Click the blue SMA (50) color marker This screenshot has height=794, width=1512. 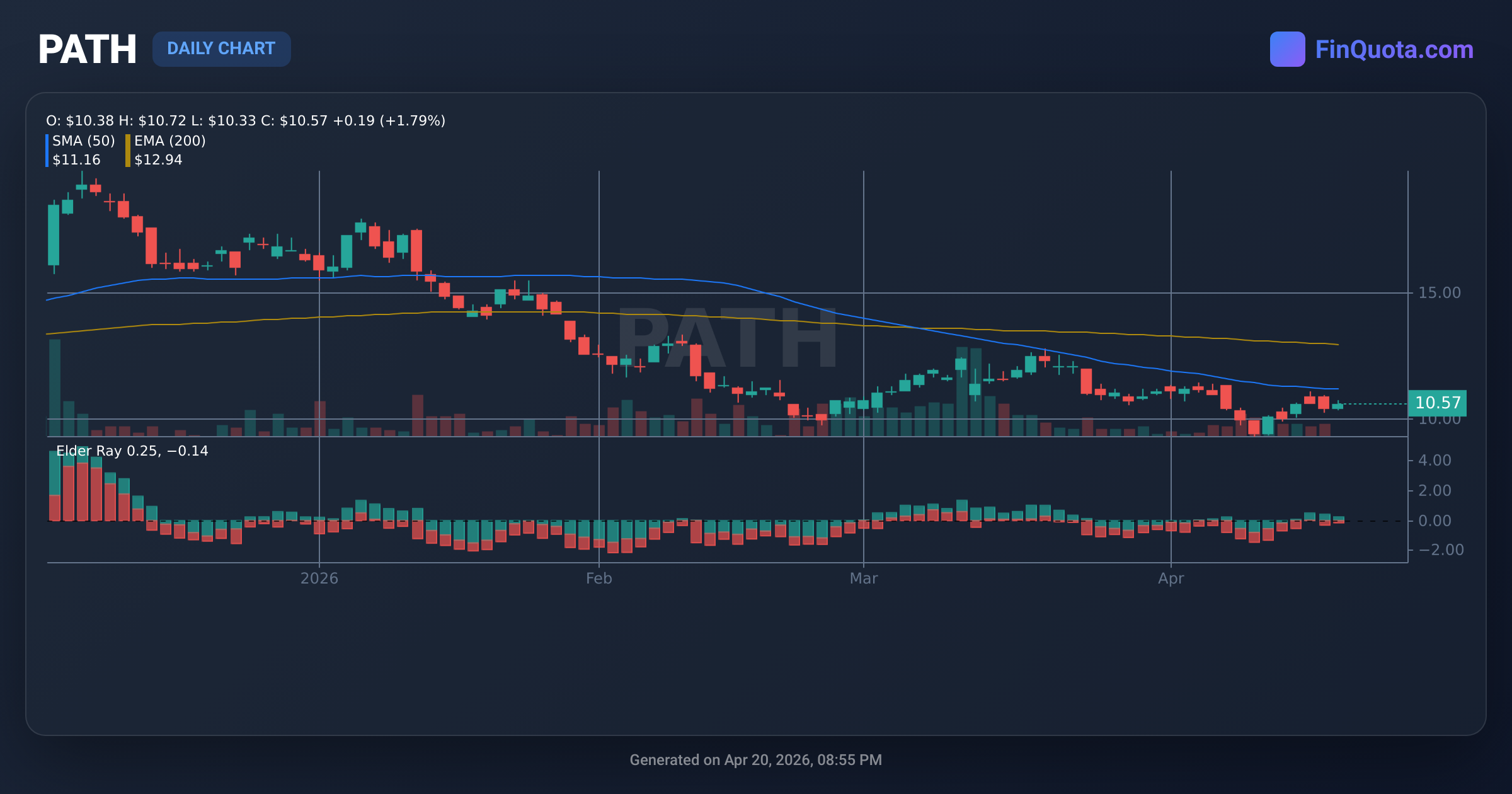[x=47, y=151]
